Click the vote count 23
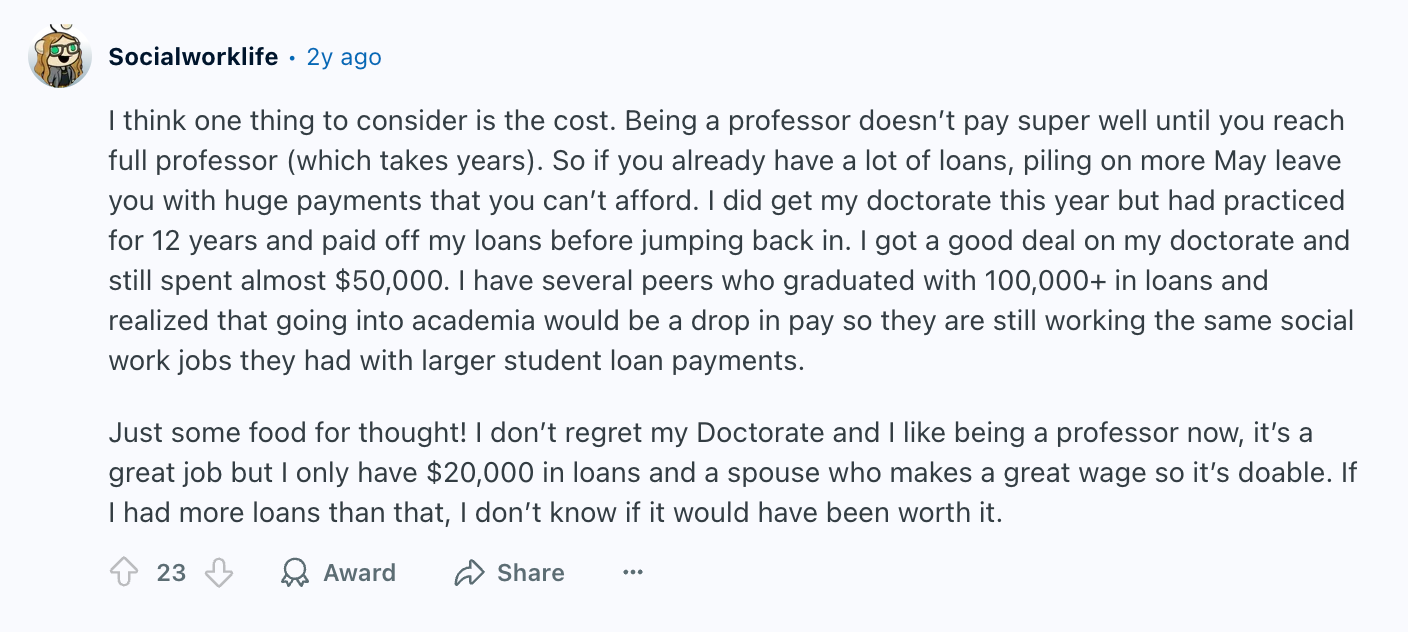This screenshot has height=632, width=1408. tap(171, 573)
